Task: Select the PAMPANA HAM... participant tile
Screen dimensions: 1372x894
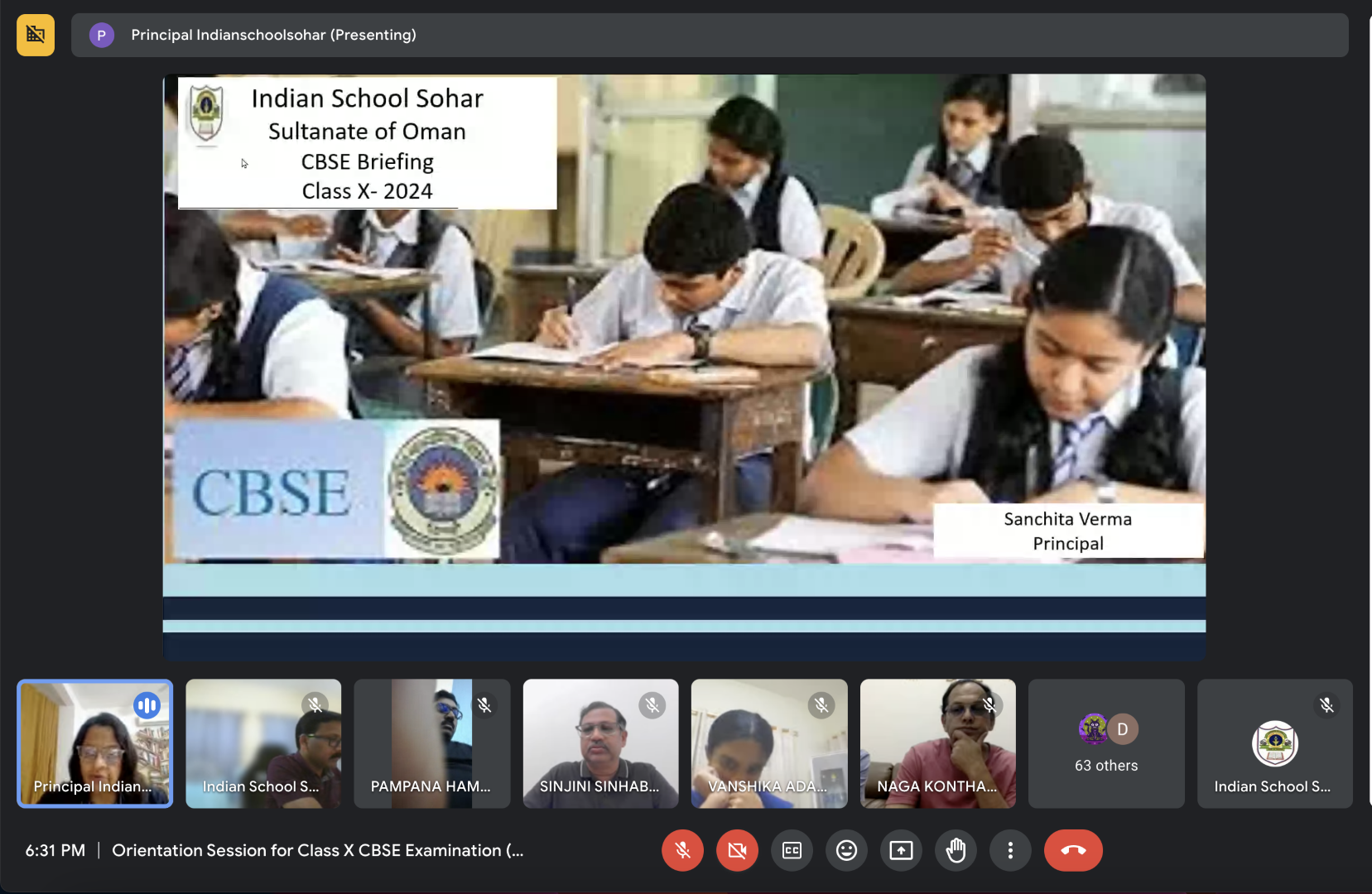Action: 431,743
